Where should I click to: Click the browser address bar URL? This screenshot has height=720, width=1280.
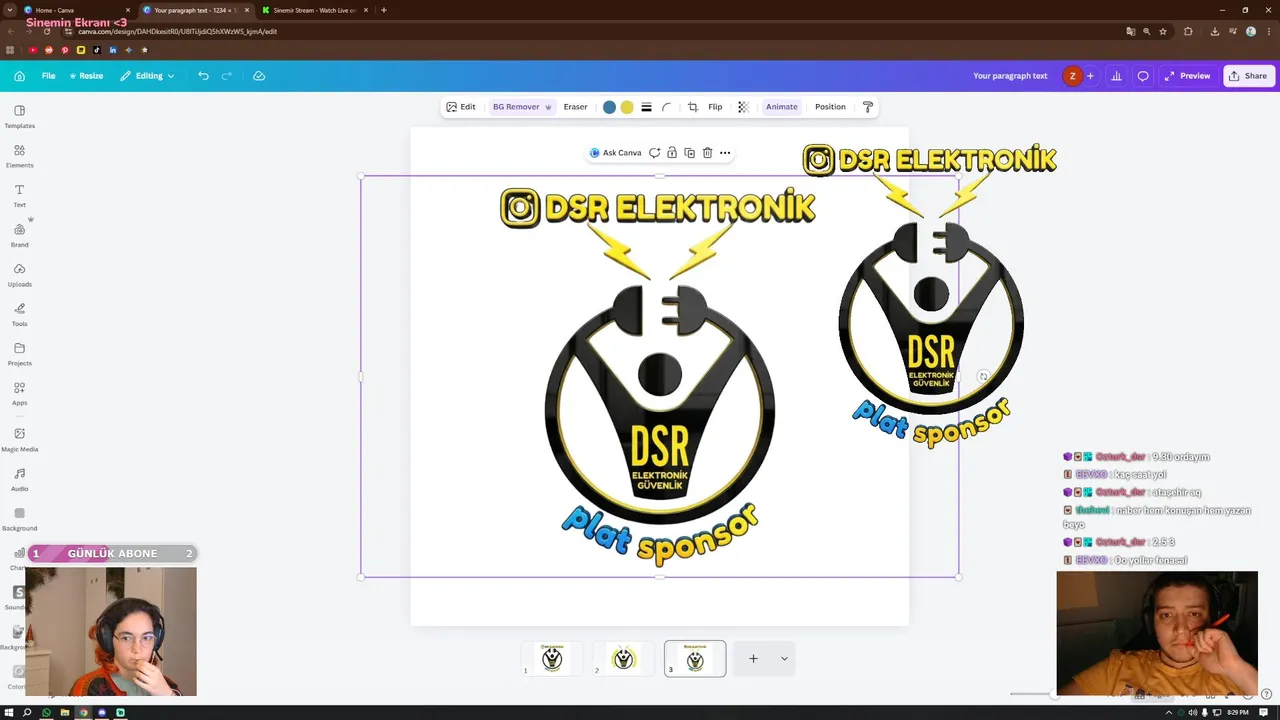(177, 31)
